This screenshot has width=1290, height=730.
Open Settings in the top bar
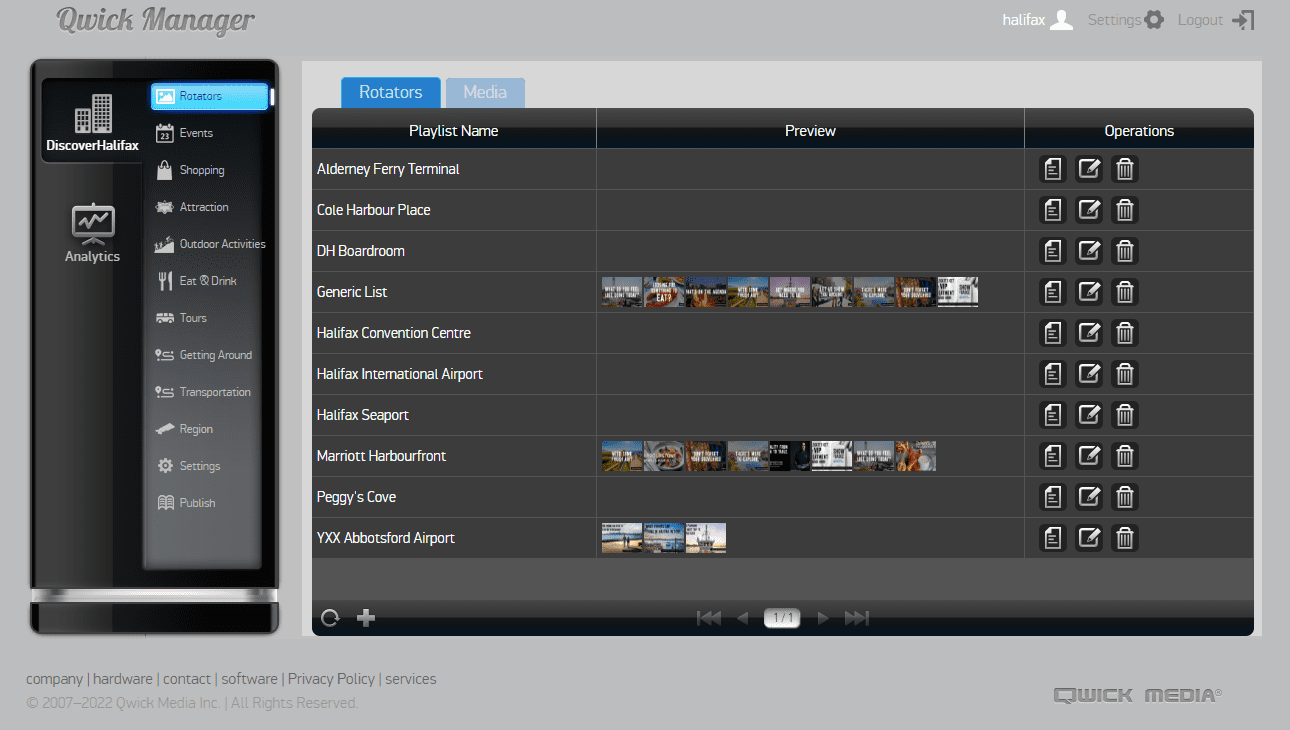click(1126, 20)
